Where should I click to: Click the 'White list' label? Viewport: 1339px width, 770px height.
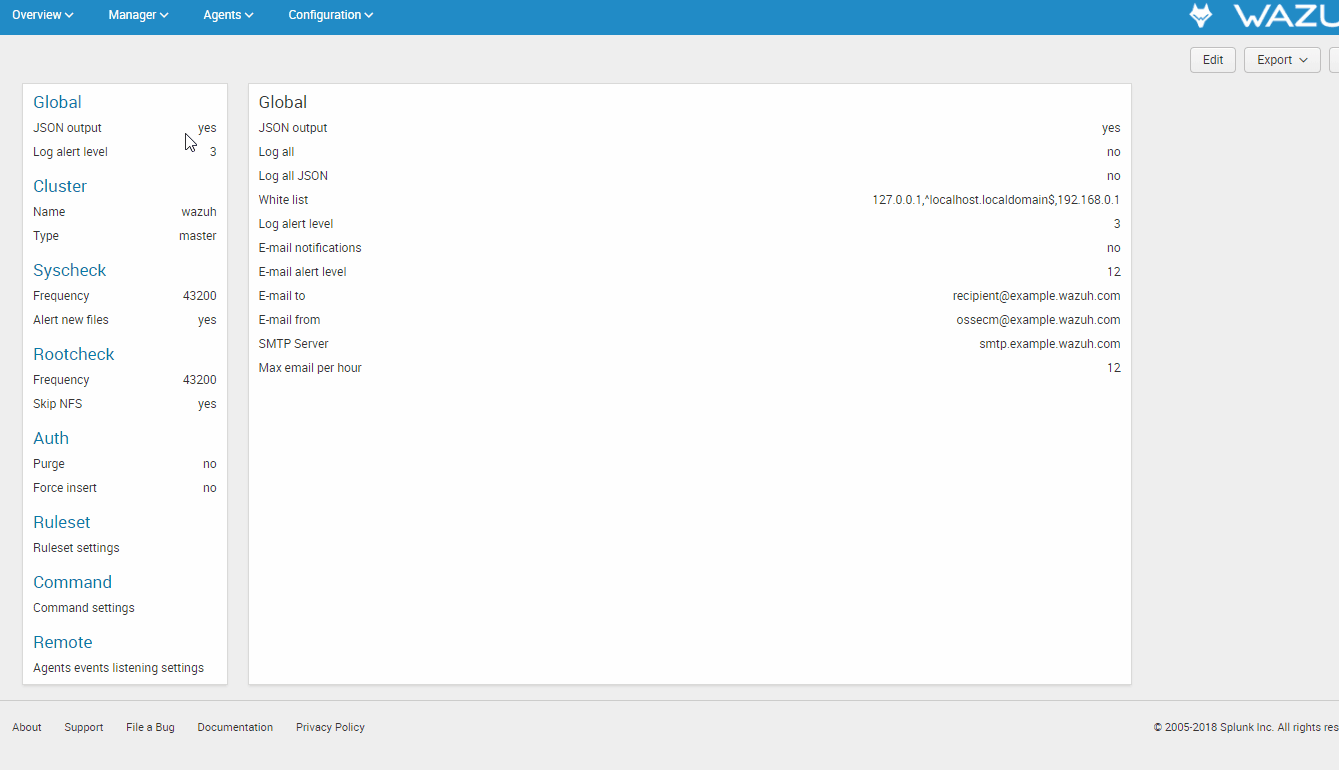283,200
